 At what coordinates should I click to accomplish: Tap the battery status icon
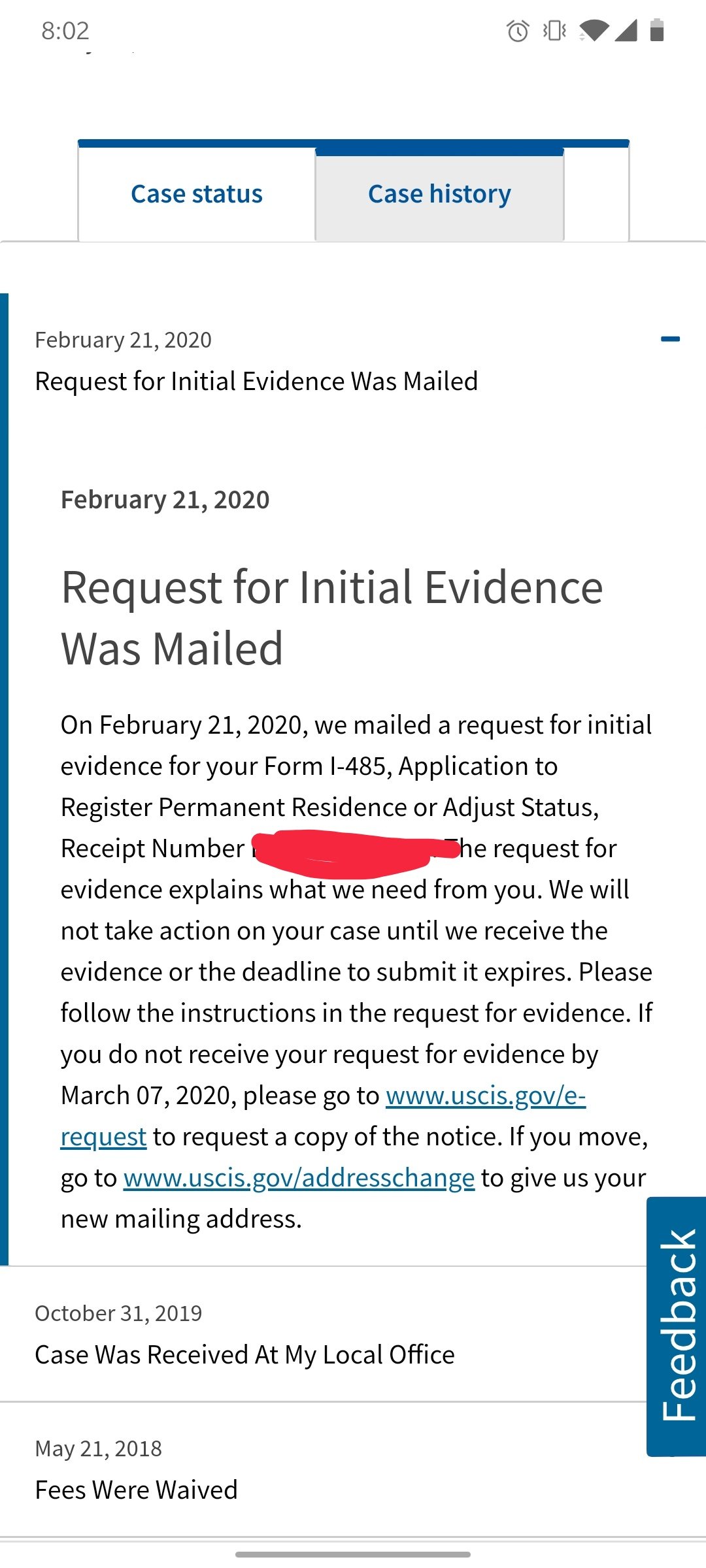point(657,31)
